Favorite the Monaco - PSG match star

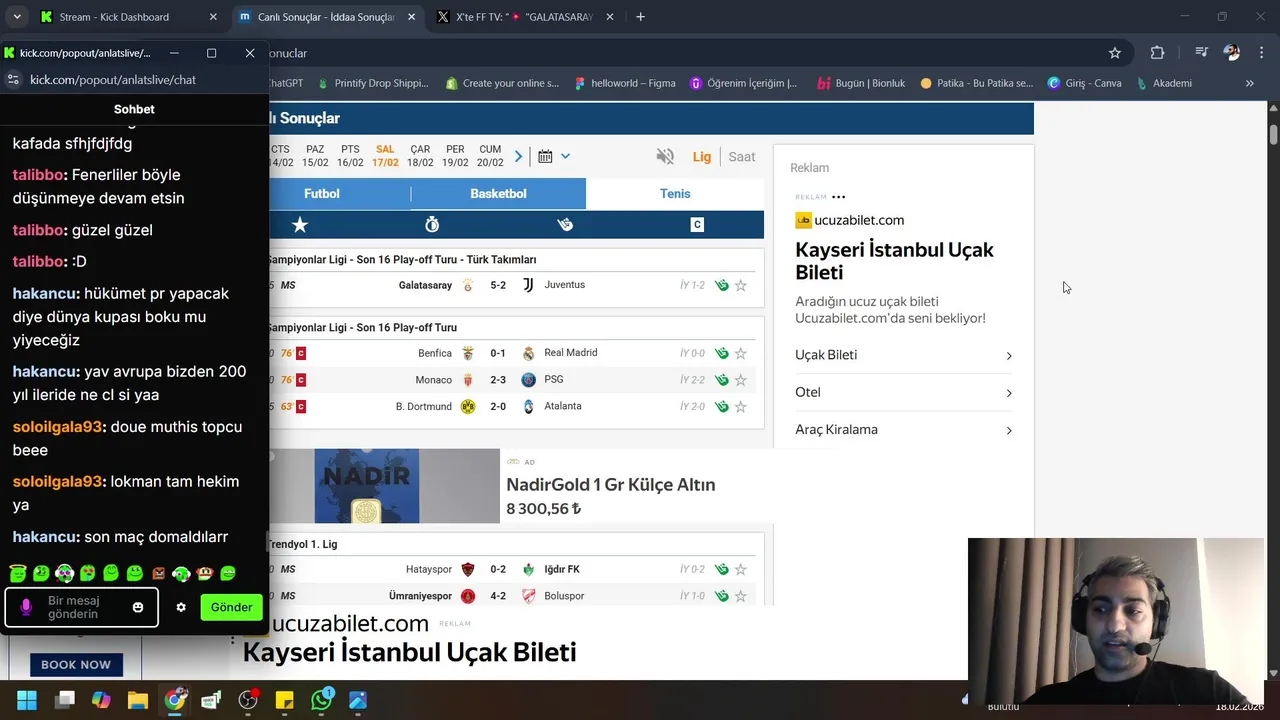pos(741,380)
